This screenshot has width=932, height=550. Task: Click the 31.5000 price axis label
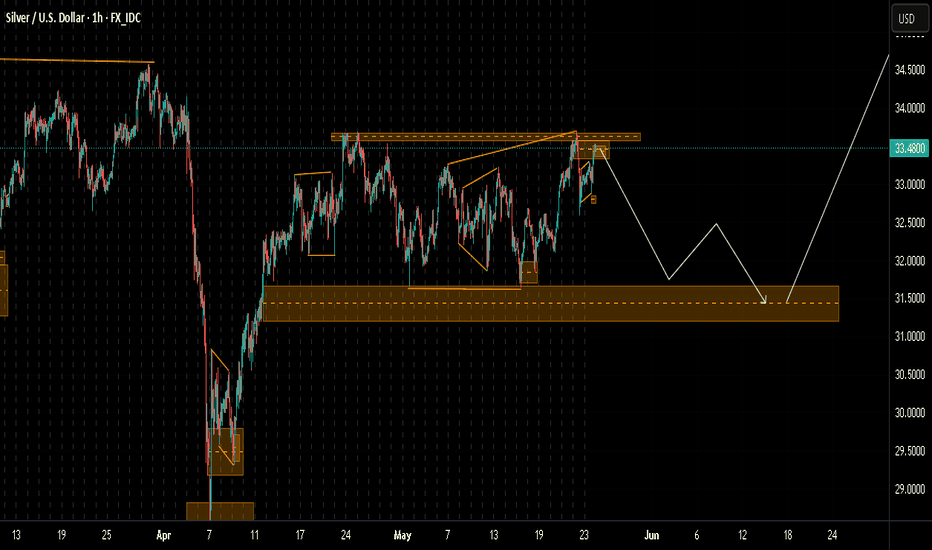click(909, 298)
